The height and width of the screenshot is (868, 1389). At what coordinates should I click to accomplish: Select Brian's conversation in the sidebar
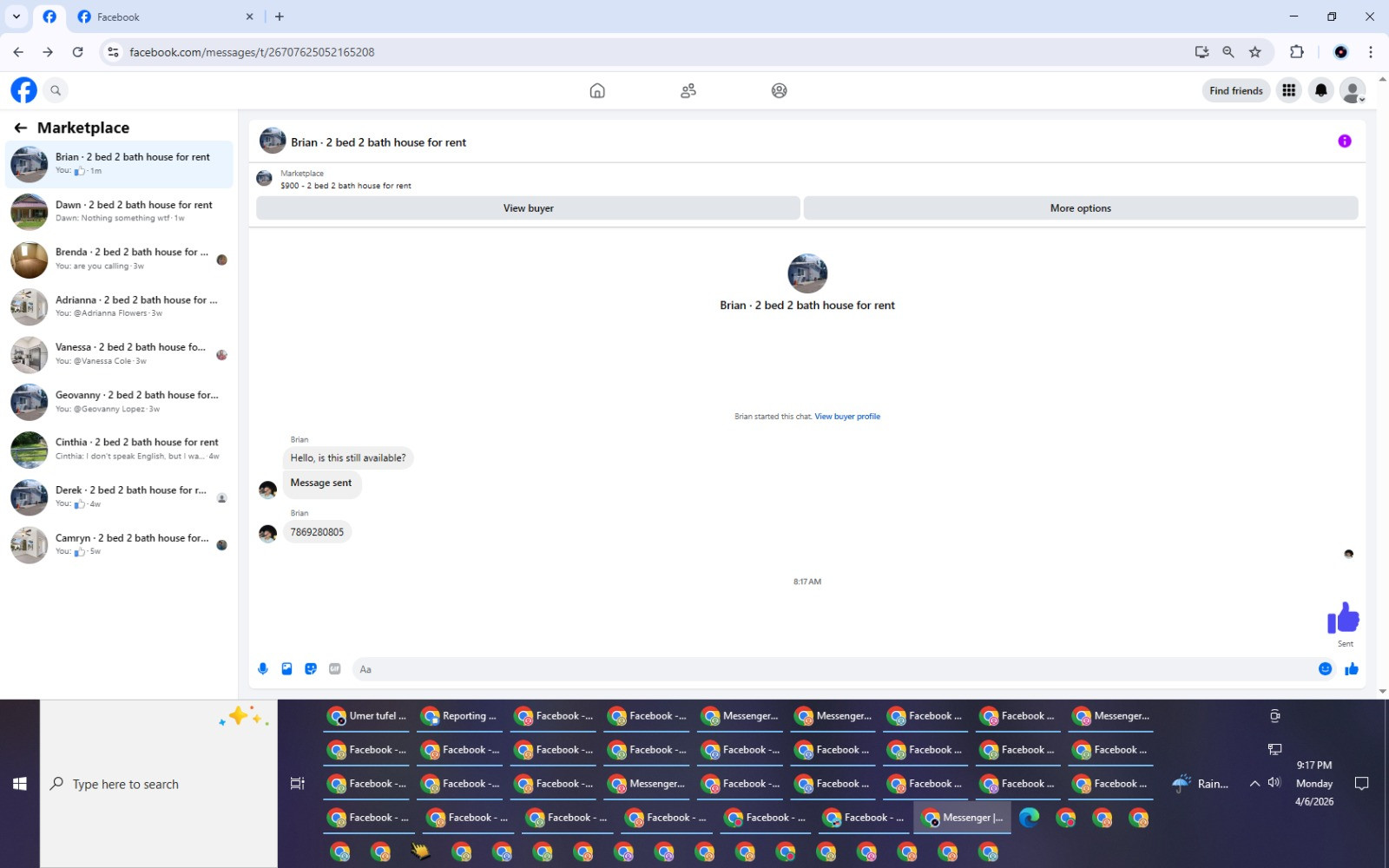(119, 164)
